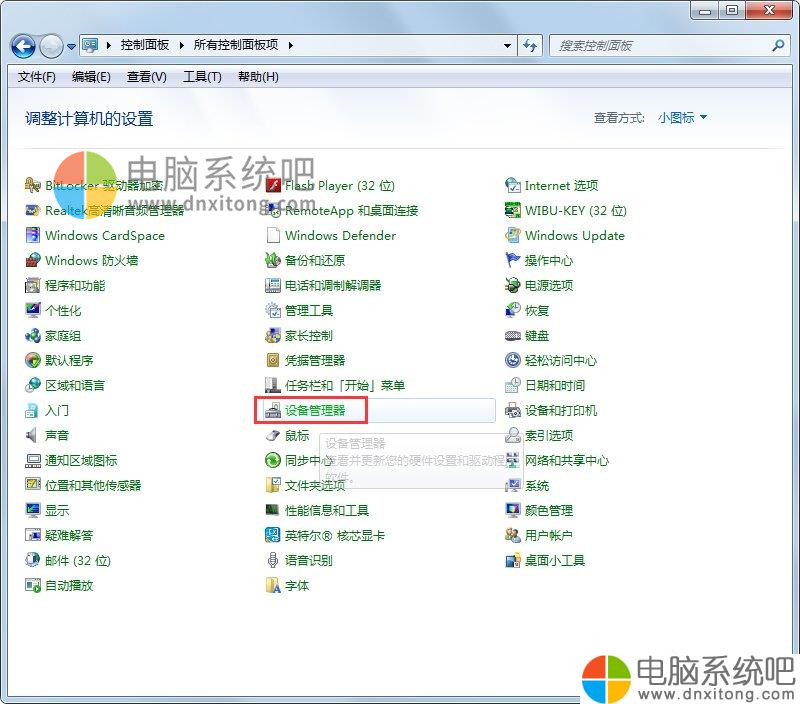
Task: Open the 帮助(H) menu
Action: pyautogui.click(x=258, y=77)
